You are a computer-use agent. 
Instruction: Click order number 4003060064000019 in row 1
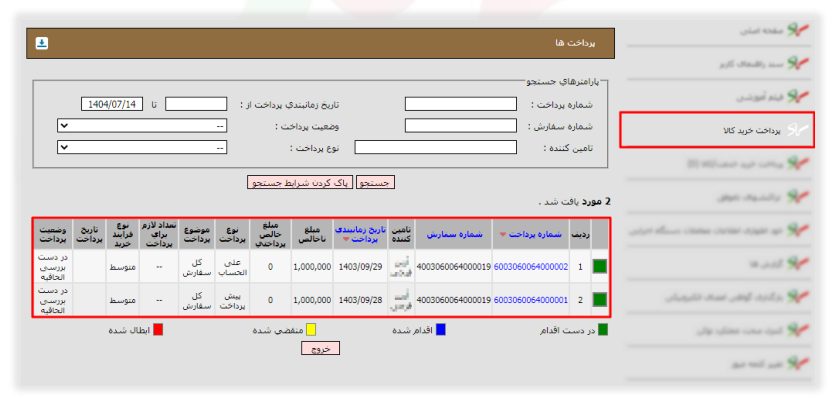(x=454, y=267)
